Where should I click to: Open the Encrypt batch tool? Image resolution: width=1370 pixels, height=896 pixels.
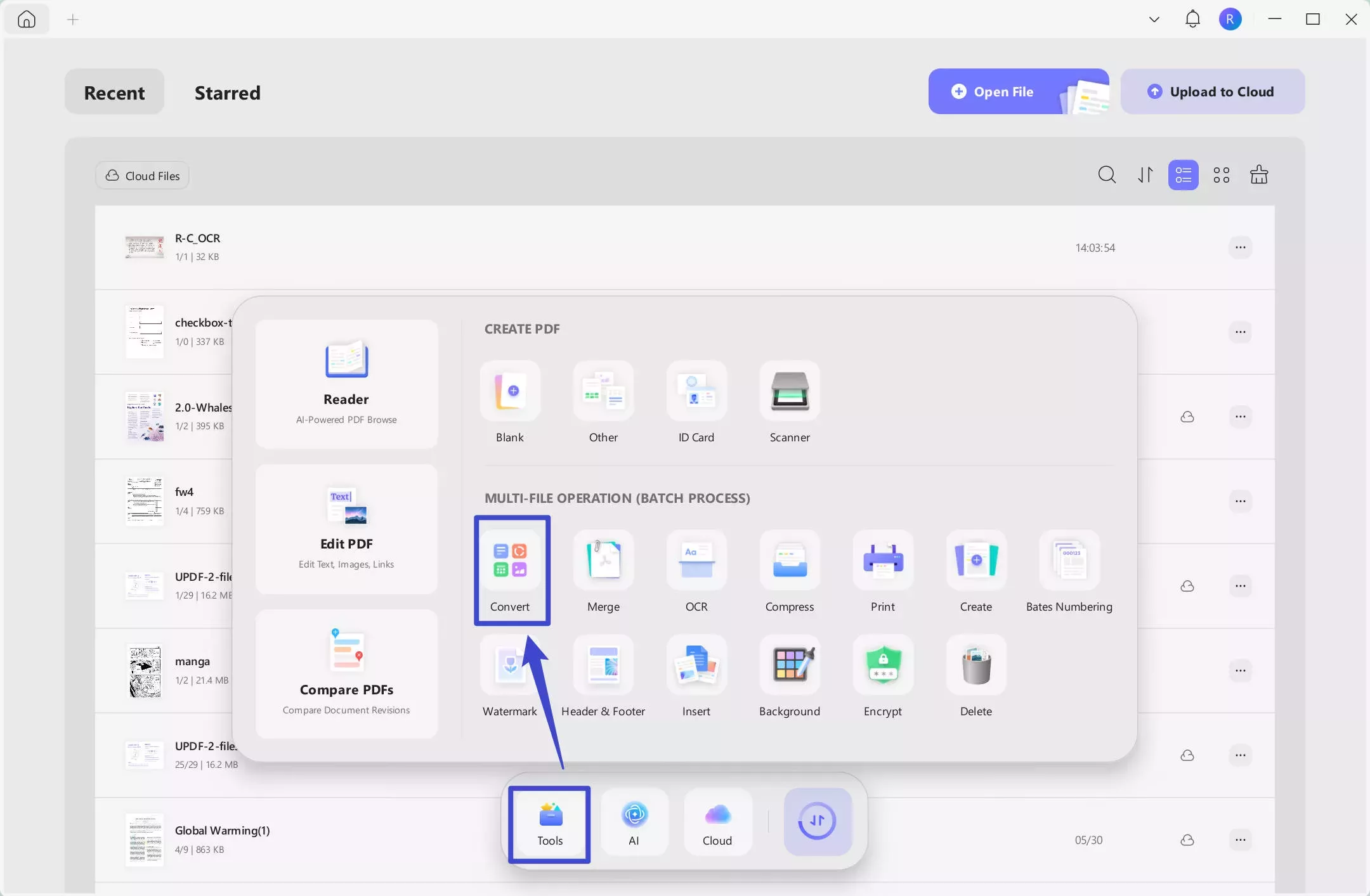coord(883,666)
